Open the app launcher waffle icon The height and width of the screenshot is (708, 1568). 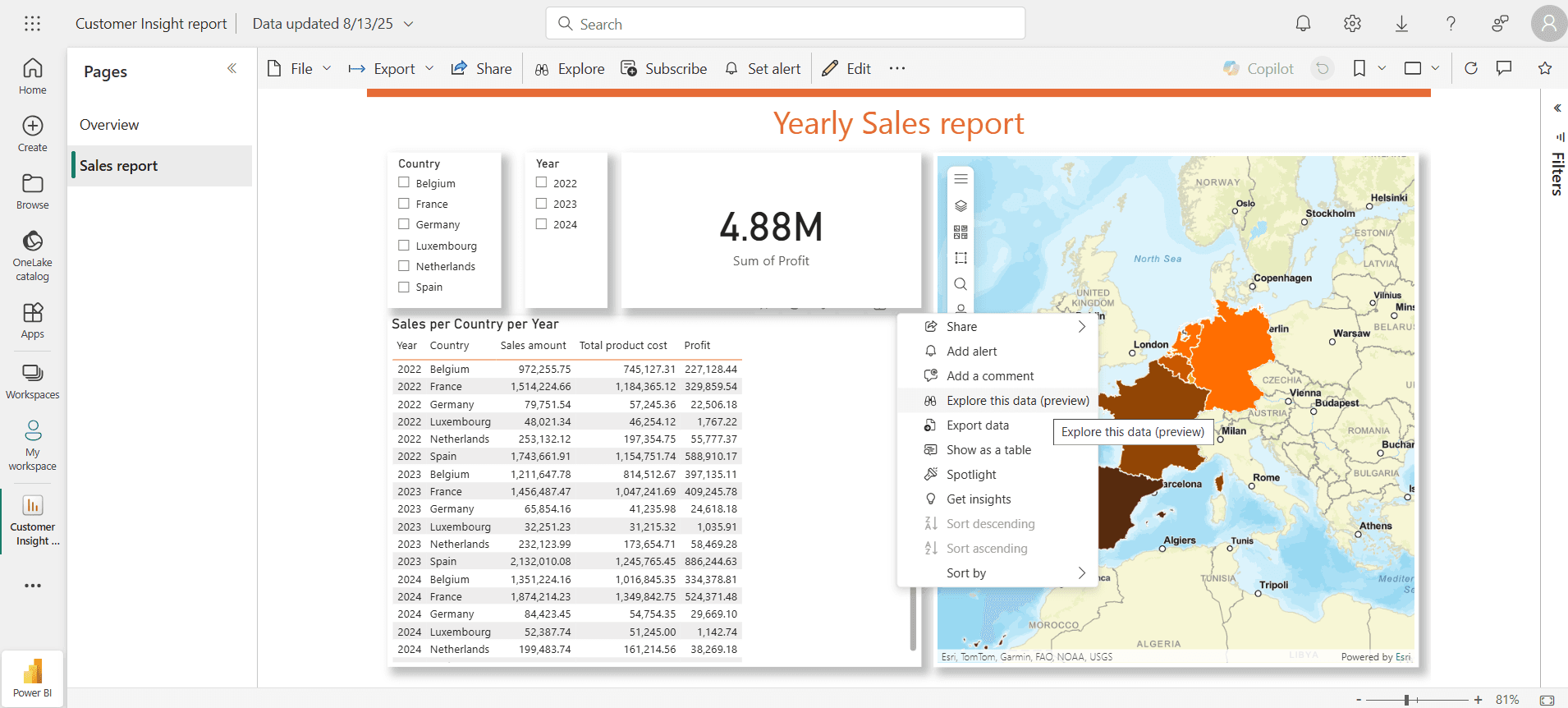tap(32, 24)
